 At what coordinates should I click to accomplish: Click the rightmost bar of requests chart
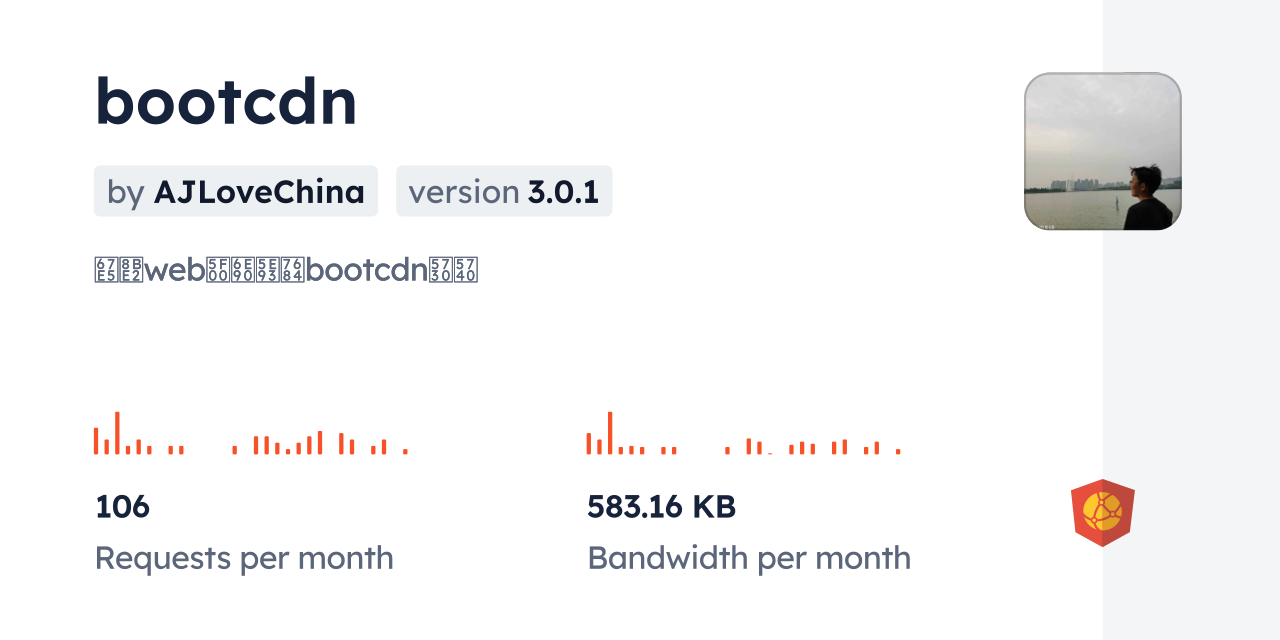[x=405, y=452]
